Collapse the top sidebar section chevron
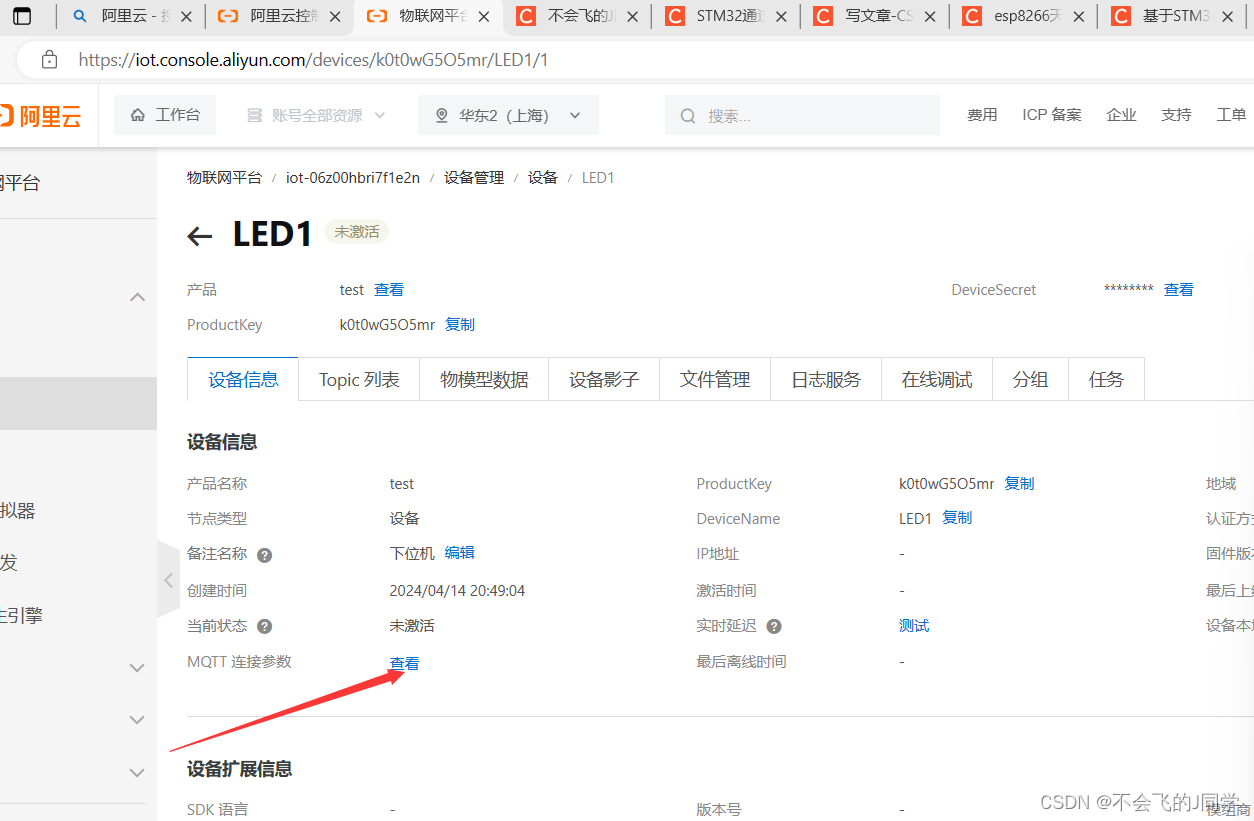Image resolution: width=1254 pixels, height=821 pixels. click(137, 296)
